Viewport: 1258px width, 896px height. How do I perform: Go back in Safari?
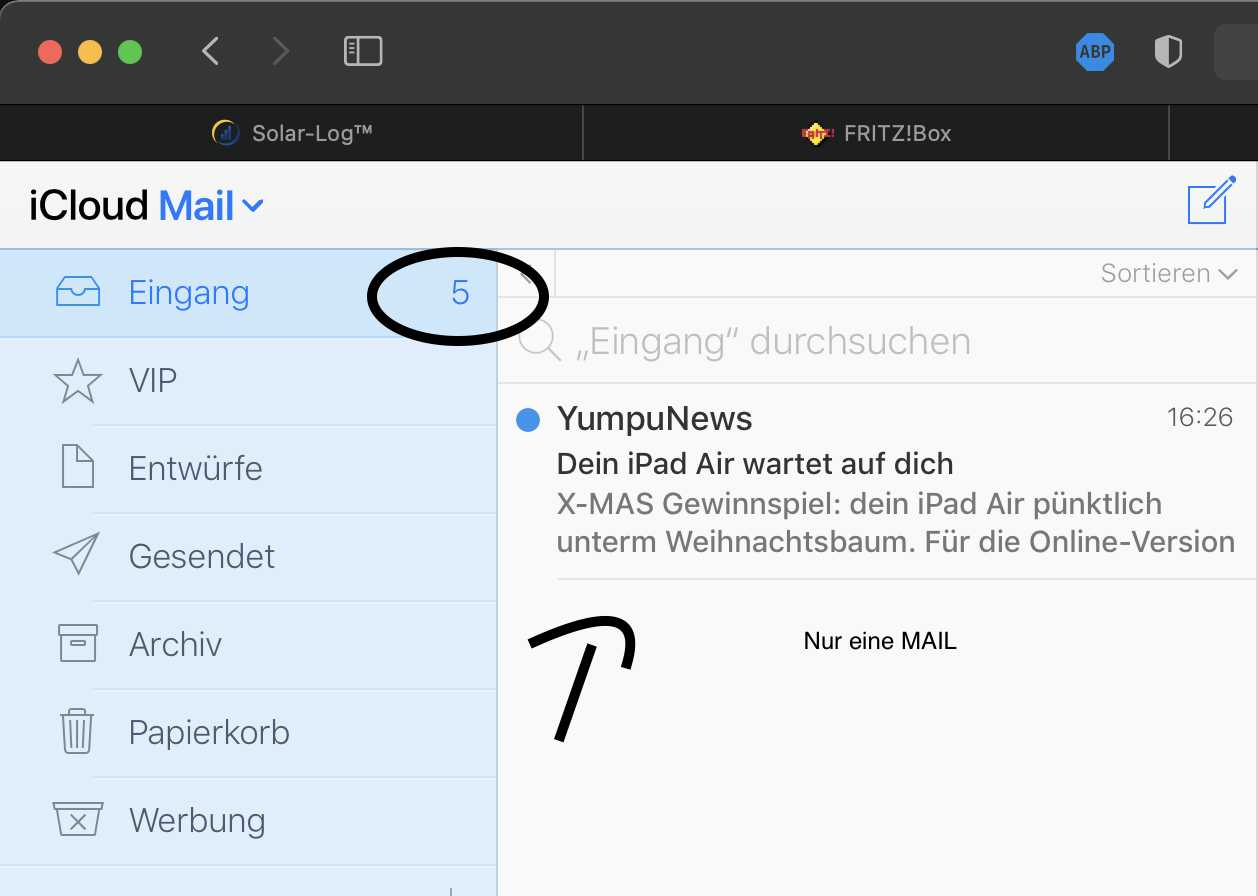point(210,51)
